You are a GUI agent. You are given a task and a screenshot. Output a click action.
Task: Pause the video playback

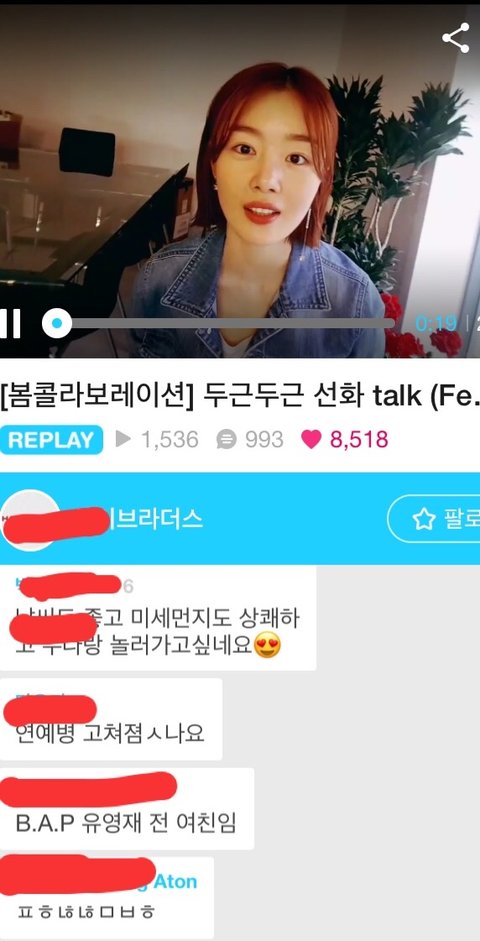[x=10, y=323]
